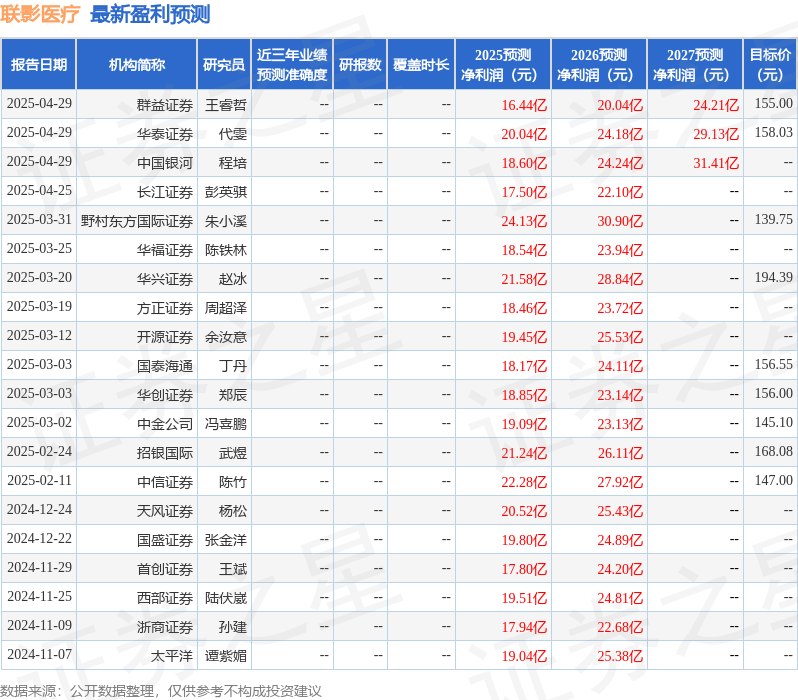The image size is (798, 700).
Task: Click researcher name 赵冰
Action: click(233, 279)
